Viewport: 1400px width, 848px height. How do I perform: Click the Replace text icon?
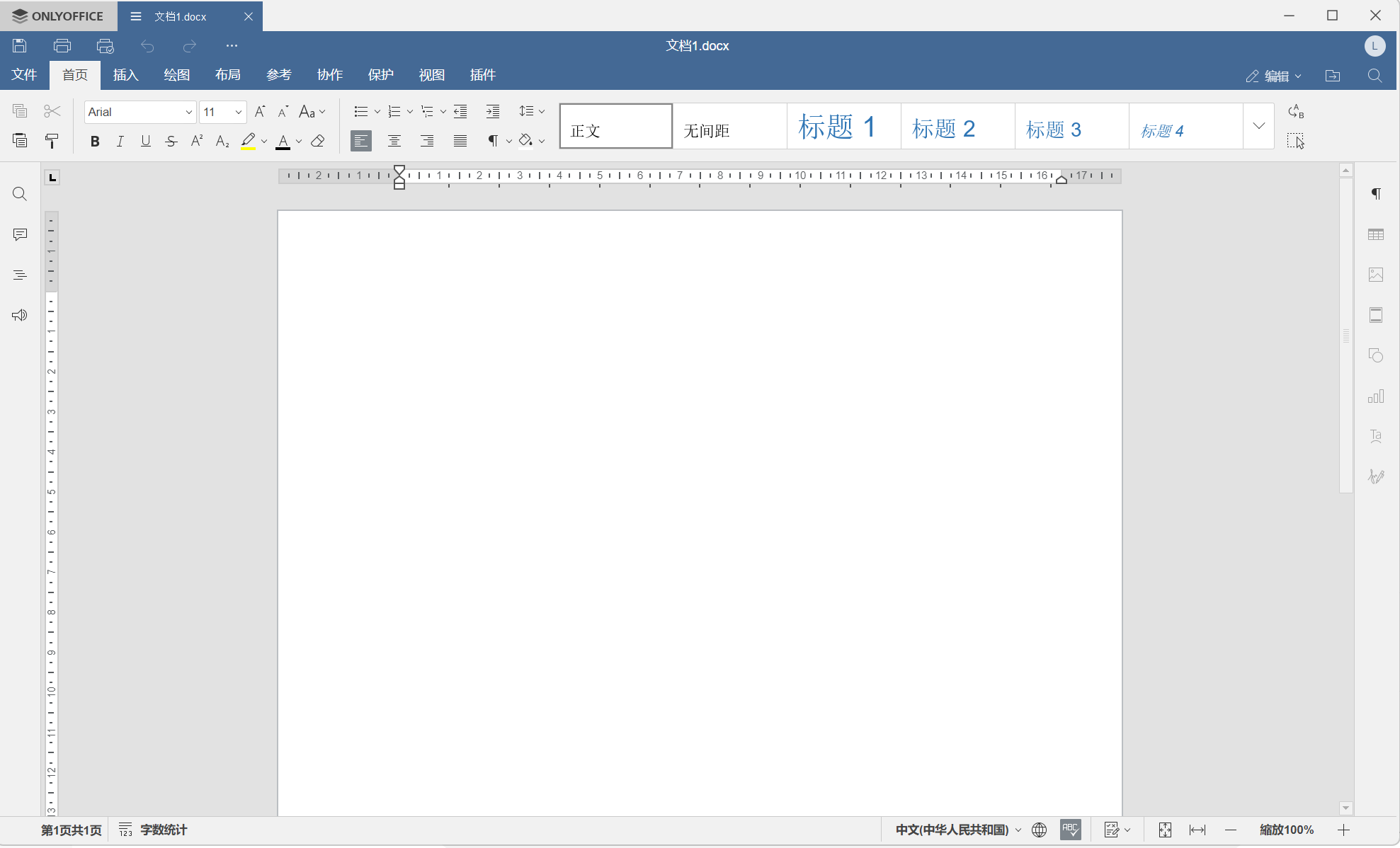point(1295,111)
